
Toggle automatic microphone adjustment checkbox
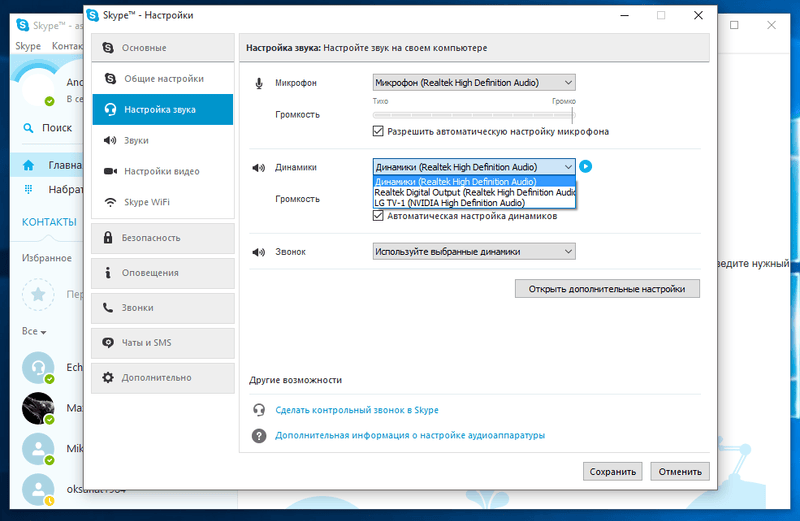[x=378, y=131]
